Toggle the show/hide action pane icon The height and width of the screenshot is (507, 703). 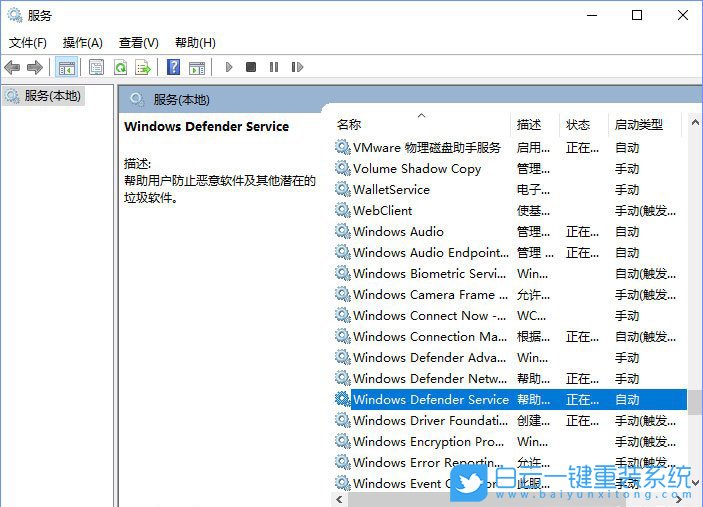click(197, 68)
